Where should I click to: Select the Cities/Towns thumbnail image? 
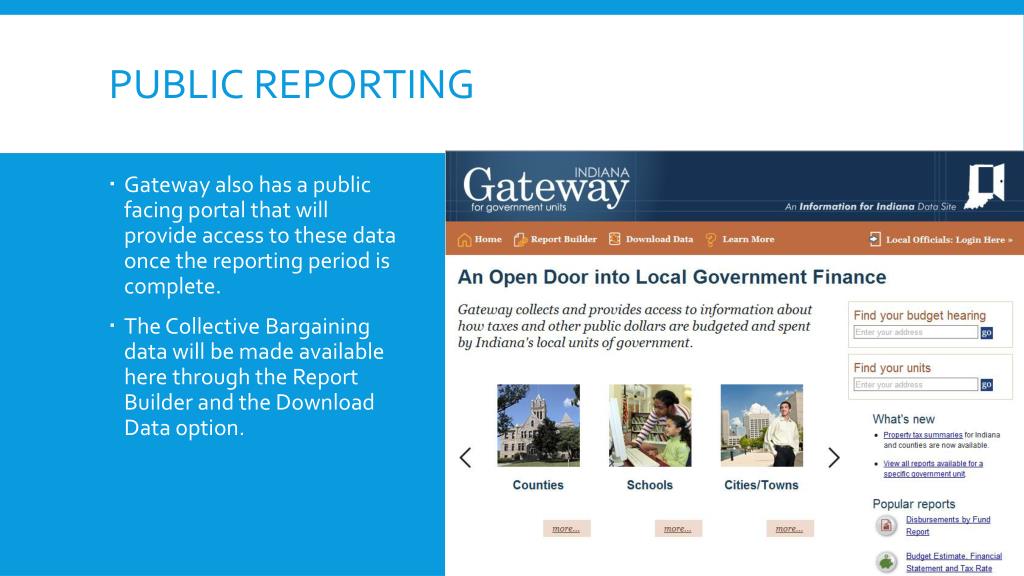pos(761,425)
